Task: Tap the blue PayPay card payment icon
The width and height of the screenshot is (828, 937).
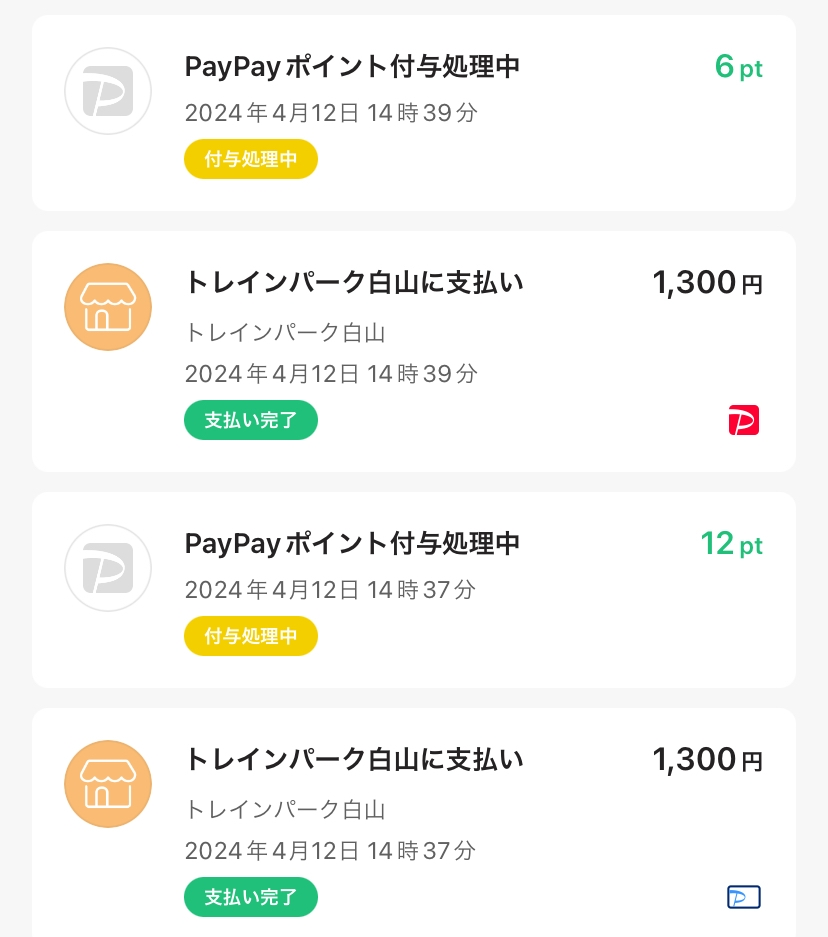Action: pos(744,897)
